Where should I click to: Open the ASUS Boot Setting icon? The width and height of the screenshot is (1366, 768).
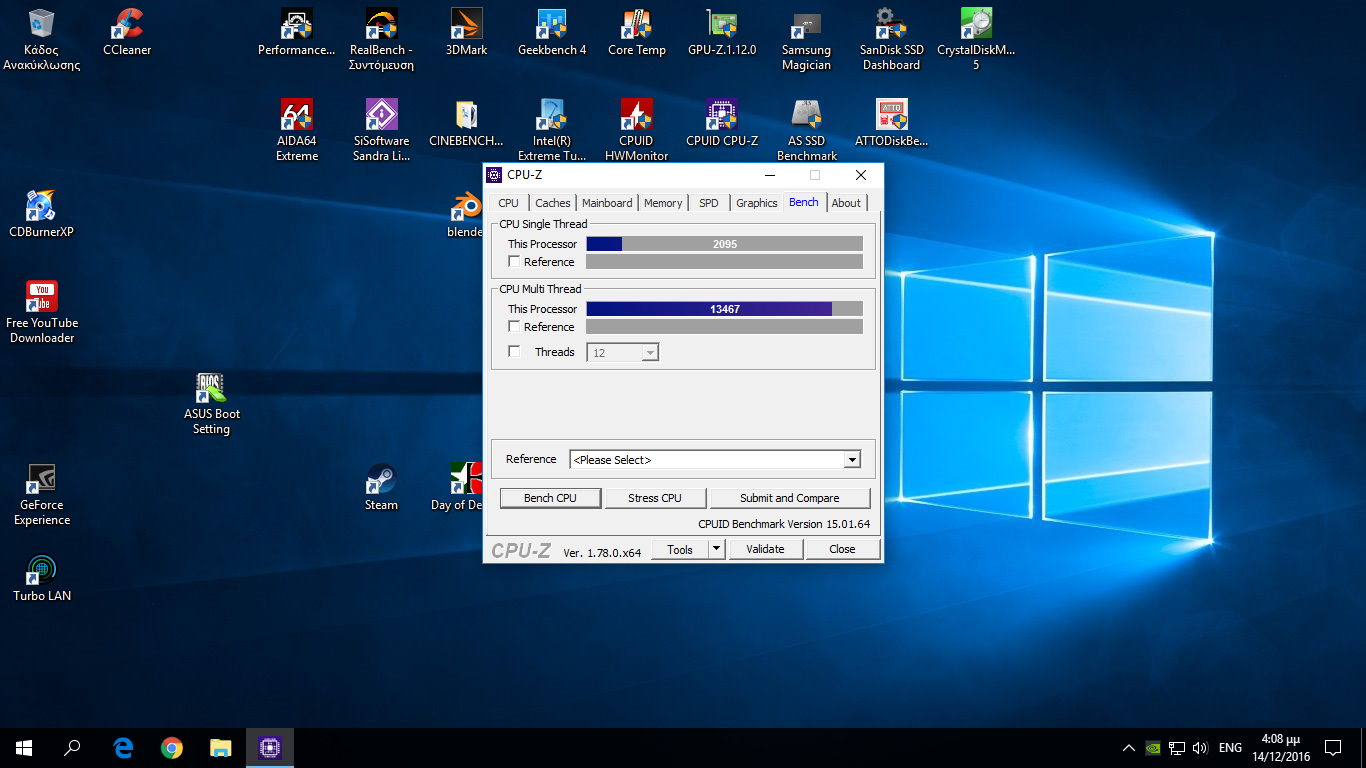(x=212, y=404)
